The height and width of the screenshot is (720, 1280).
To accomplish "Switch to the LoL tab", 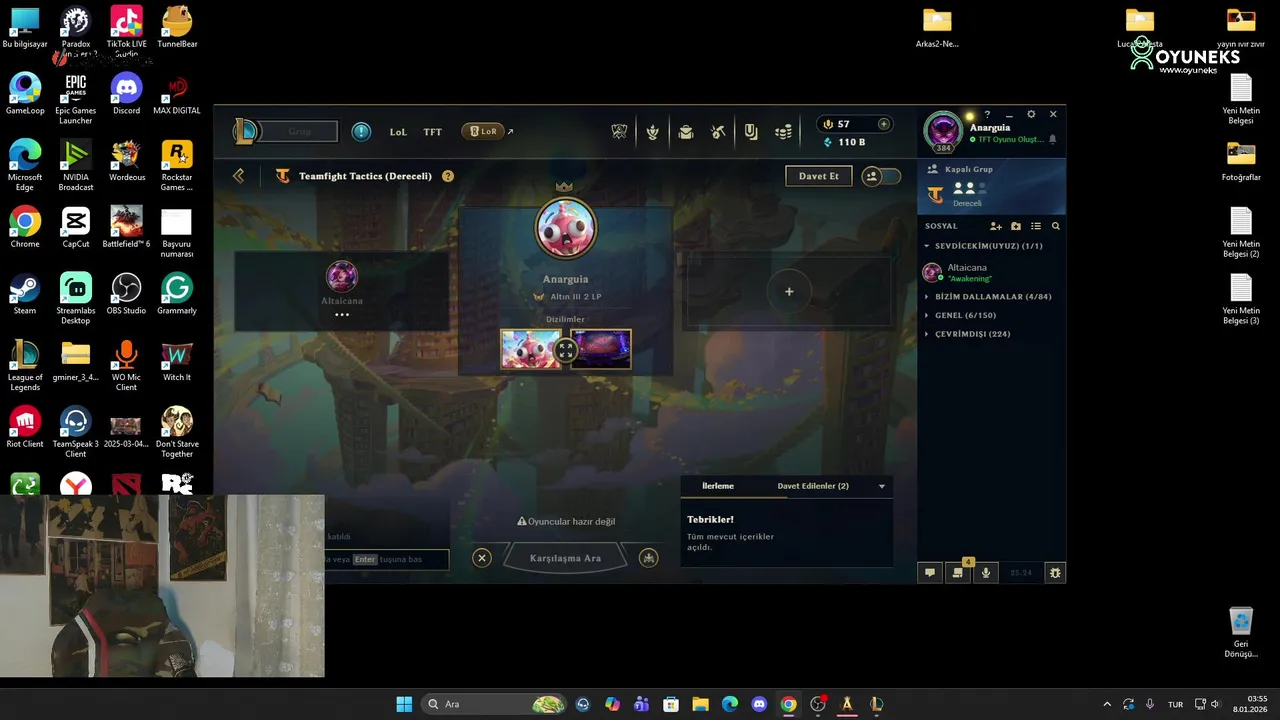I will tap(398, 132).
